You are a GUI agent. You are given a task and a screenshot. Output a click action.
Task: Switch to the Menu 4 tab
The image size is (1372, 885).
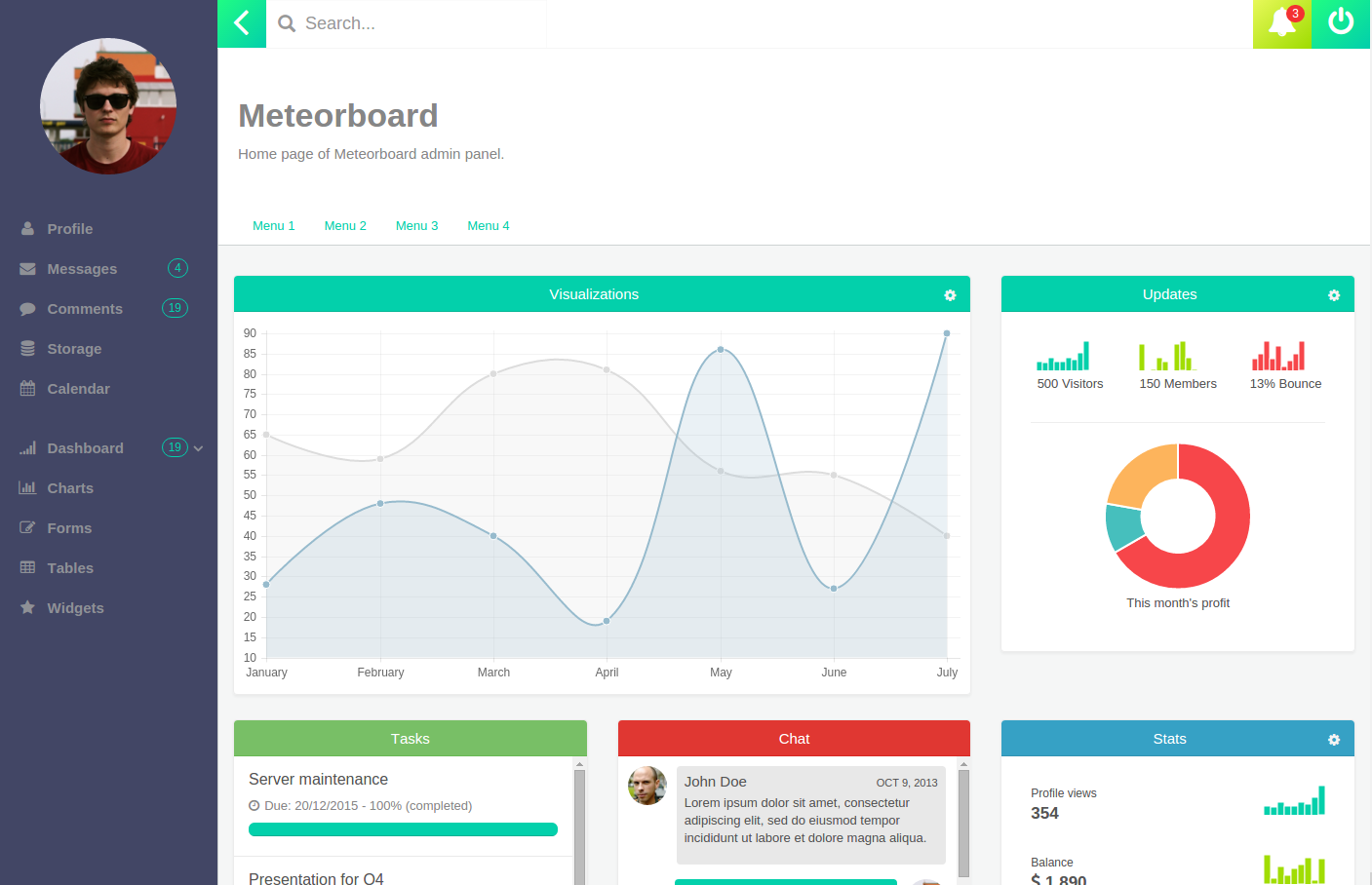click(488, 226)
